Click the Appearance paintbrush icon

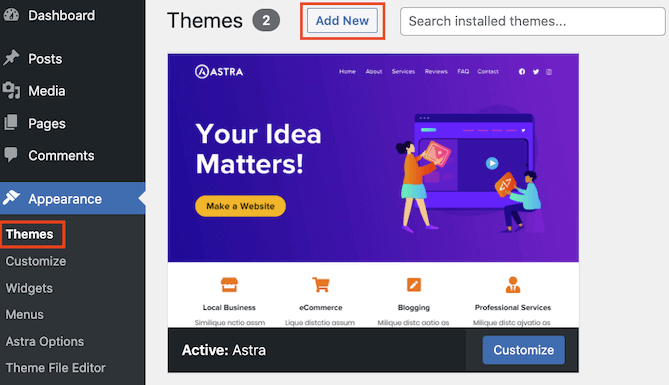click(x=12, y=197)
